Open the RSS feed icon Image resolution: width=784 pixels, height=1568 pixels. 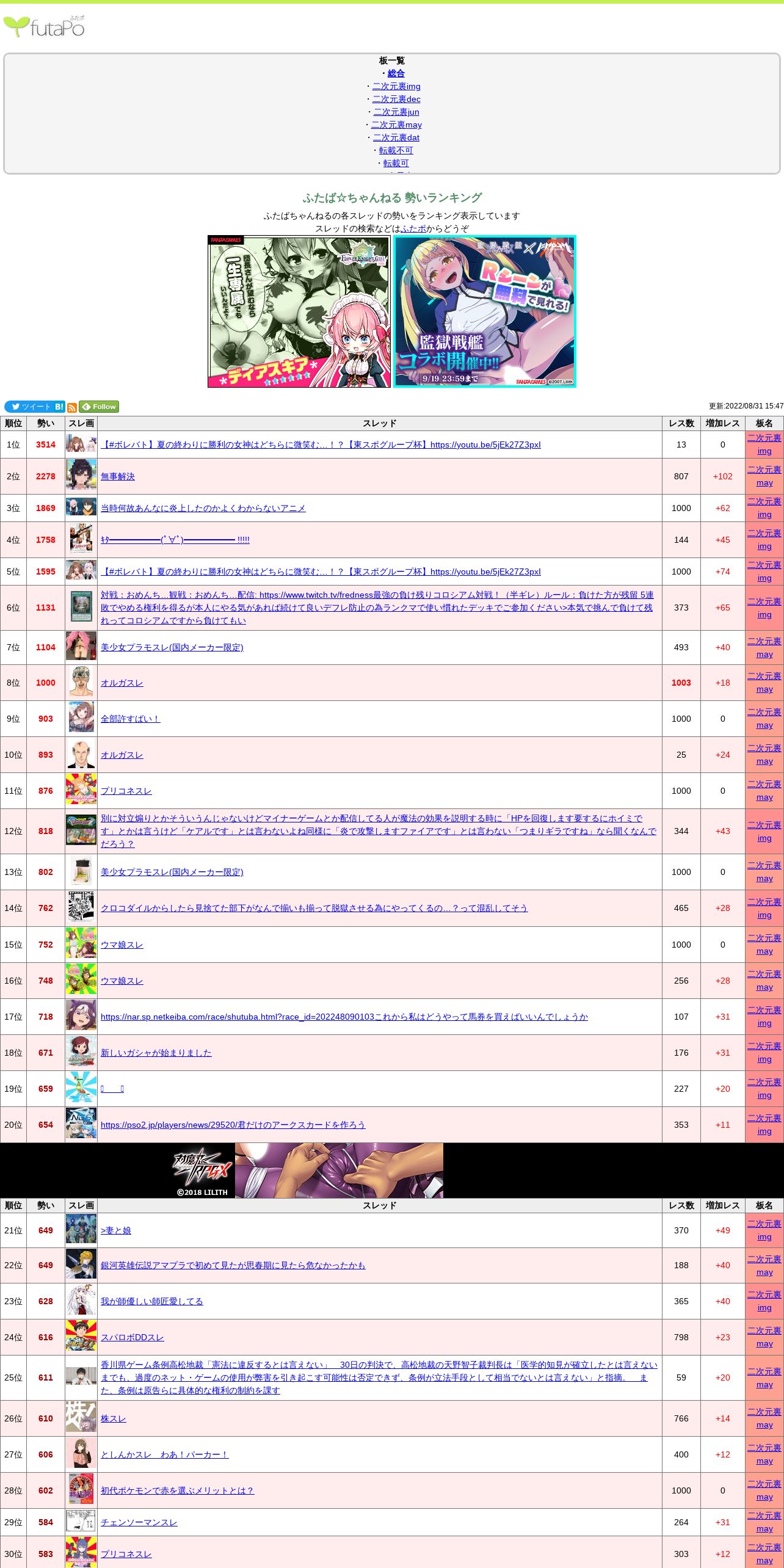72,407
